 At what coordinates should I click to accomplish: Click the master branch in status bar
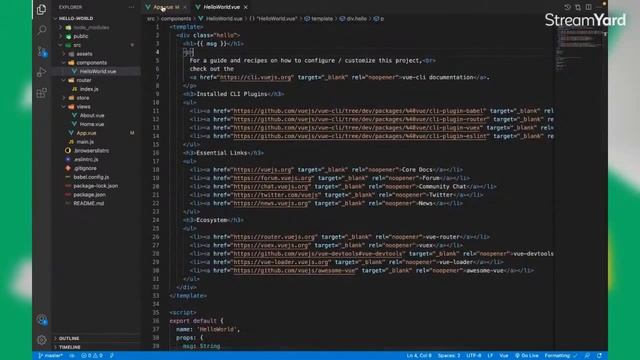click(x=50, y=356)
